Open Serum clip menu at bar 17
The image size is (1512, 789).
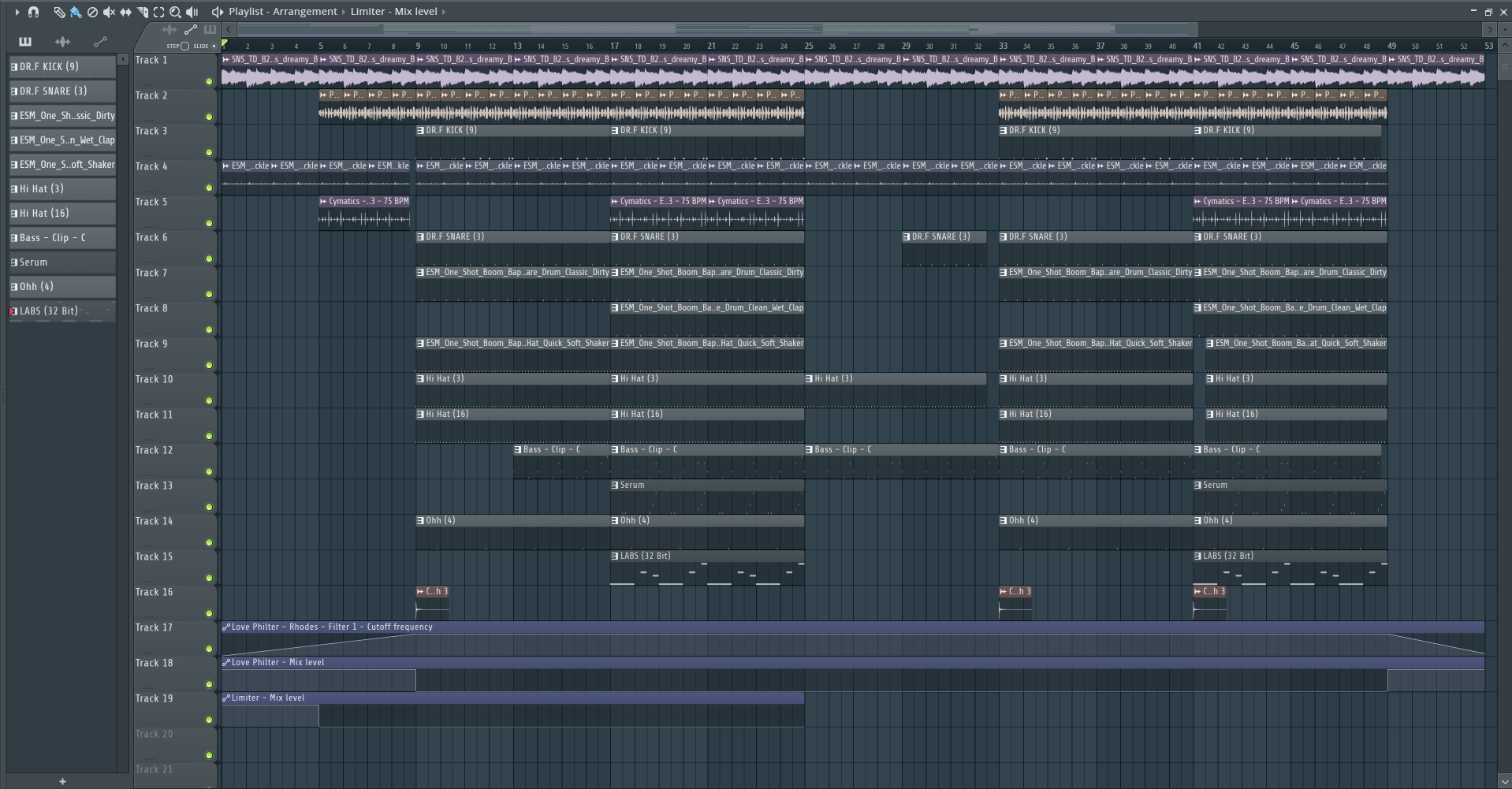pos(615,486)
